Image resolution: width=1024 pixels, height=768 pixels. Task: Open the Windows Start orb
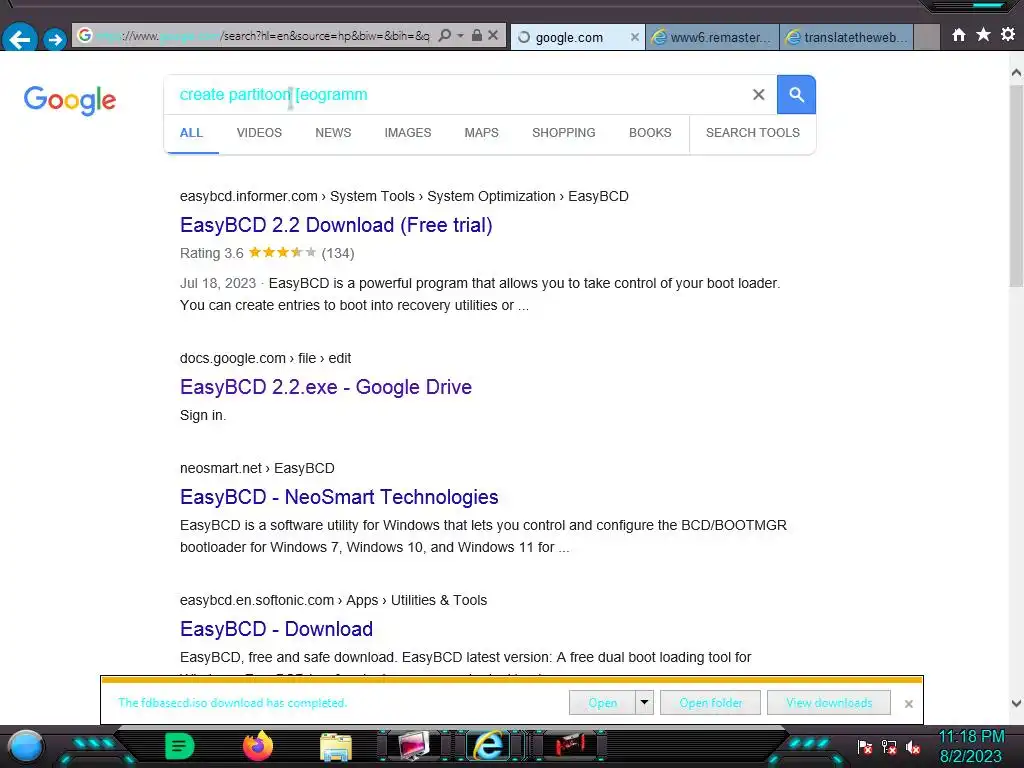pos(26,746)
